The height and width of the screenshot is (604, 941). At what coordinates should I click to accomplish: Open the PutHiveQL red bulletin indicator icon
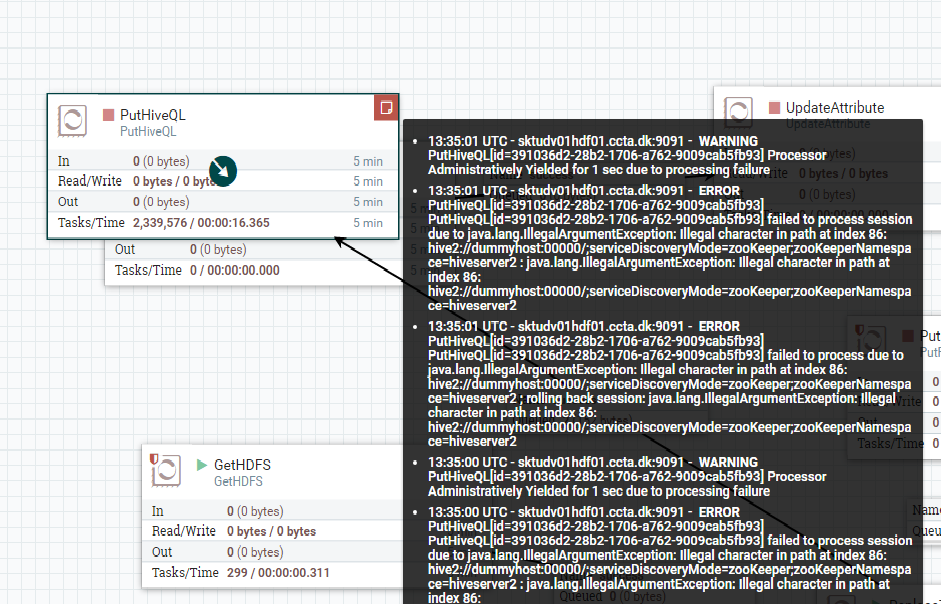(x=386, y=107)
